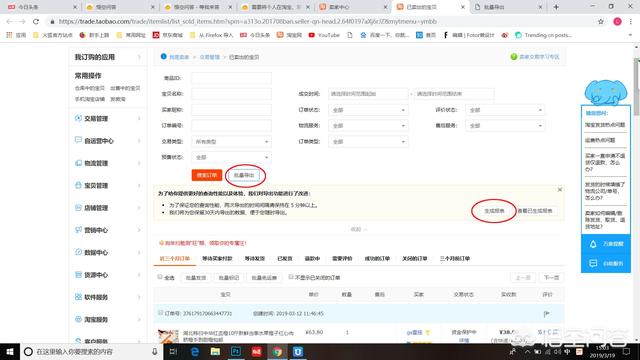
Task: Switch to the 成功的订单 tab
Action: [377, 258]
